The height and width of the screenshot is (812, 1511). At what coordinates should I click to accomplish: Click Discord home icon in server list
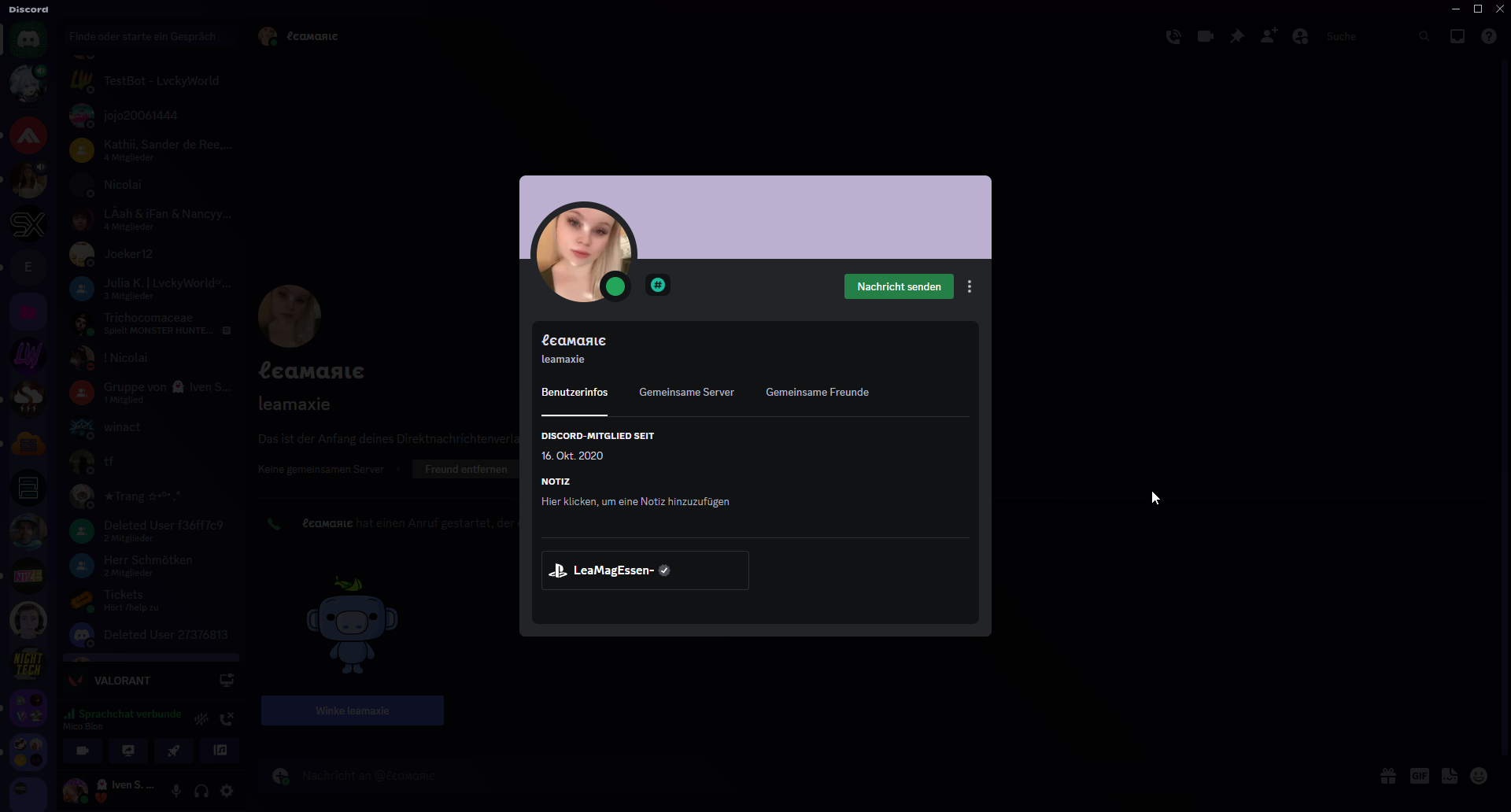coord(28,39)
